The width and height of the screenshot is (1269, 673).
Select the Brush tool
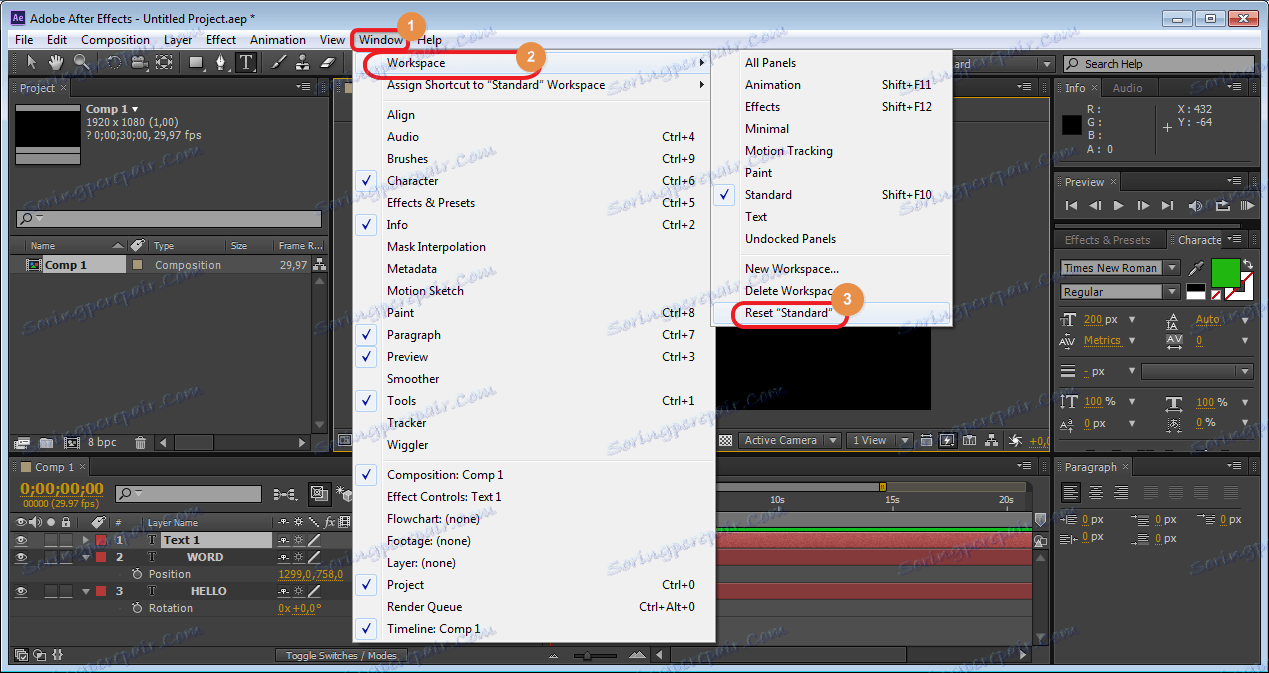279,62
